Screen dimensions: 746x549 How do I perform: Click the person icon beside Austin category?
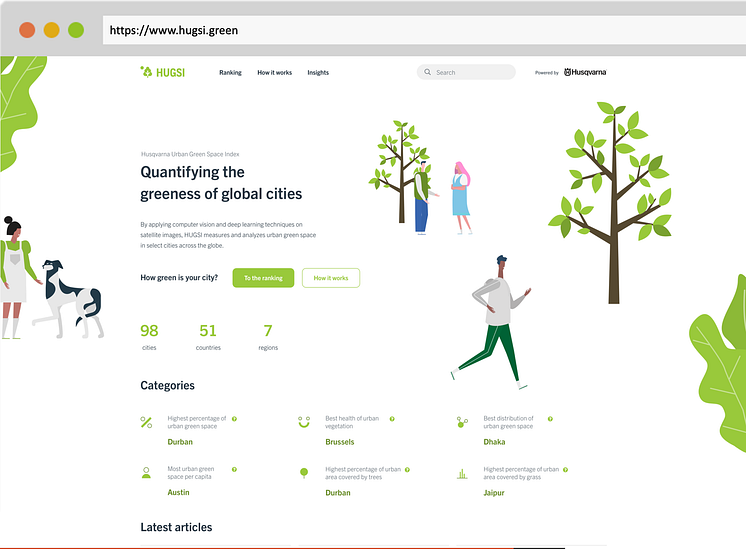[146, 472]
